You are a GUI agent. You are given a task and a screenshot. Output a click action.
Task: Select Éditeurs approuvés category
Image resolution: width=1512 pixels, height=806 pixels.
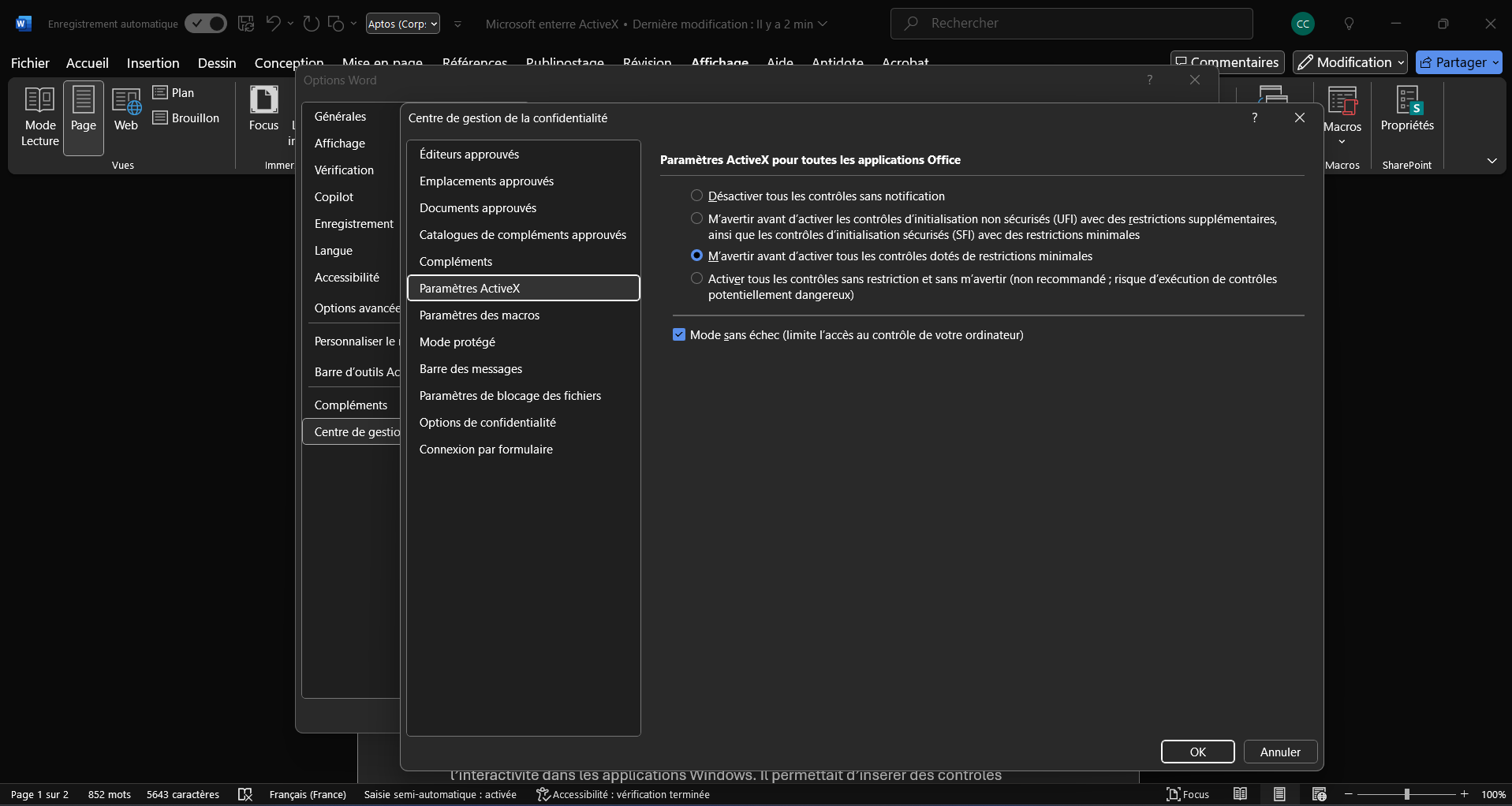click(524, 155)
